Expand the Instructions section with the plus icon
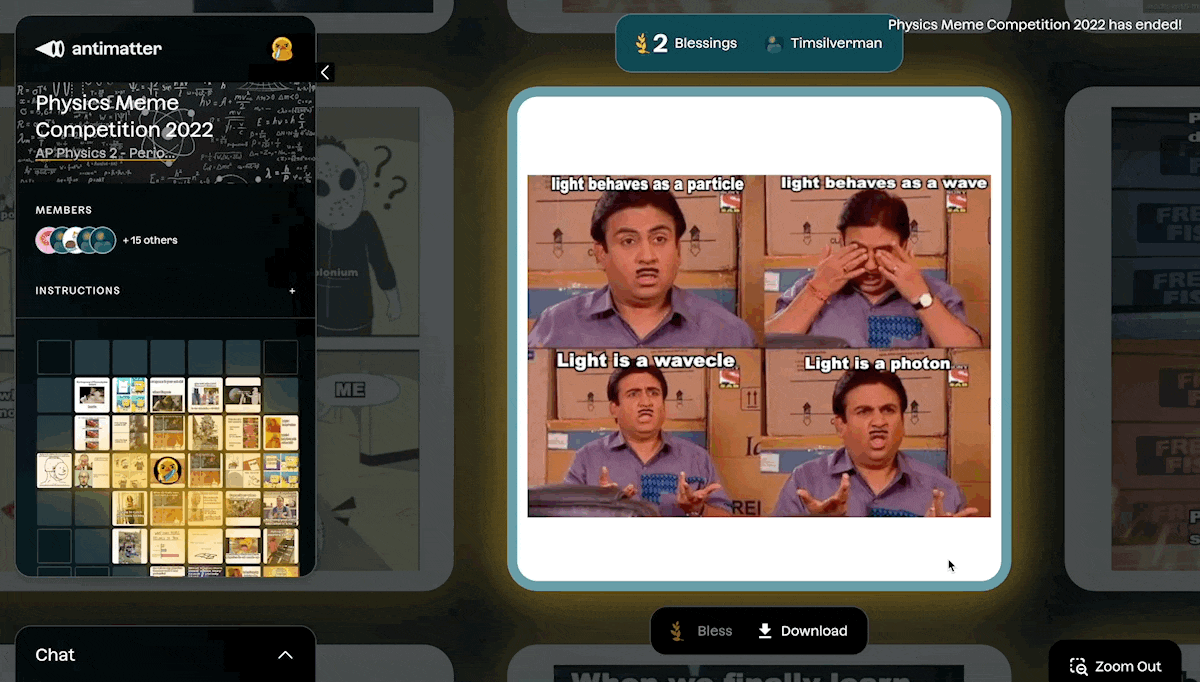The image size is (1200, 682). click(x=292, y=291)
